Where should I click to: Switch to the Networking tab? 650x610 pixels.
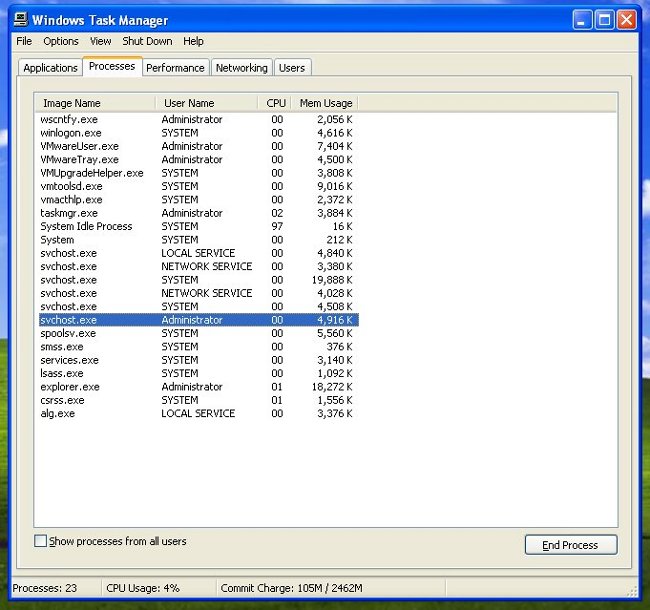pyautogui.click(x=241, y=68)
